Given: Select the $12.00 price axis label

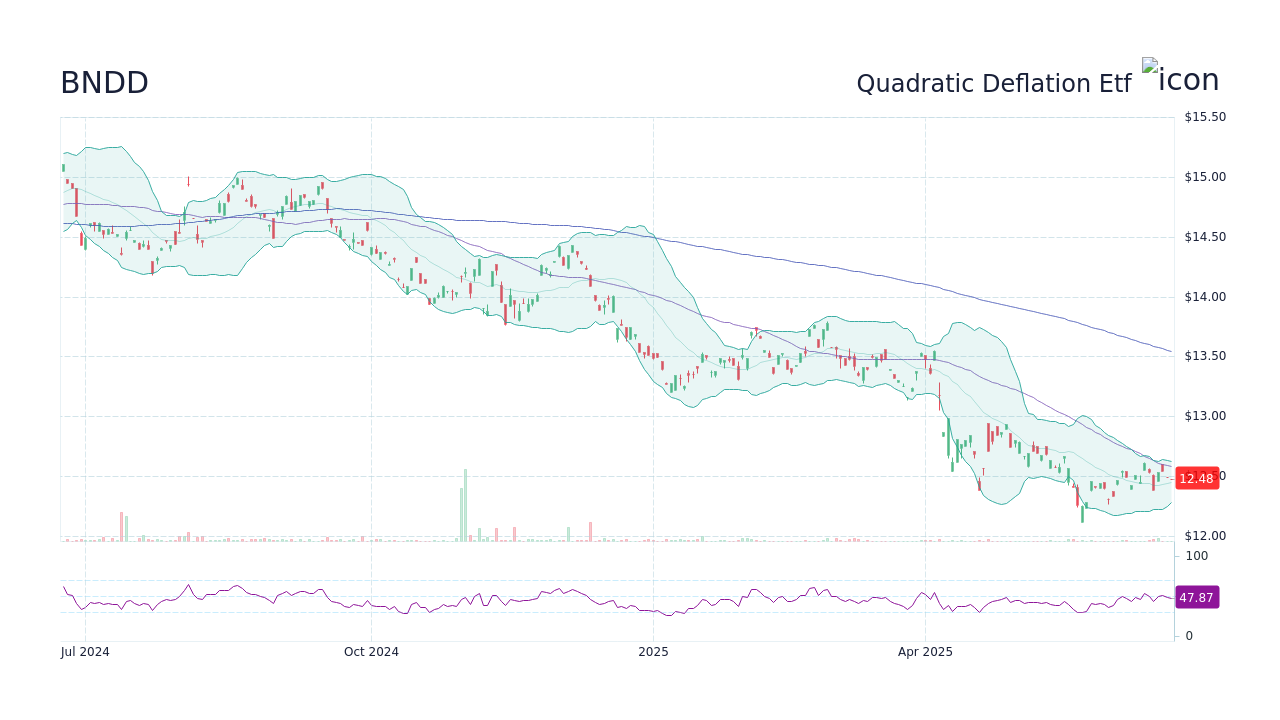Looking at the screenshot, I should click(1205, 536).
